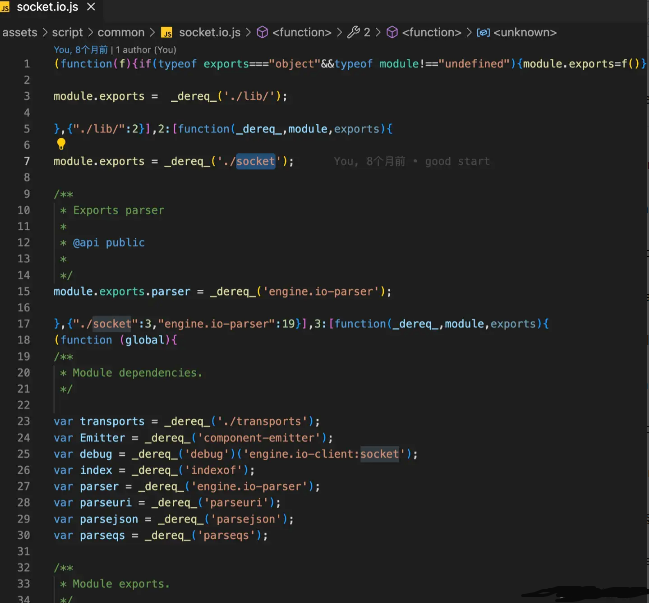Open the script breadcrumb folder
Image resolution: width=649 pixels, height=603 pixels.
[x=67, y=32]
